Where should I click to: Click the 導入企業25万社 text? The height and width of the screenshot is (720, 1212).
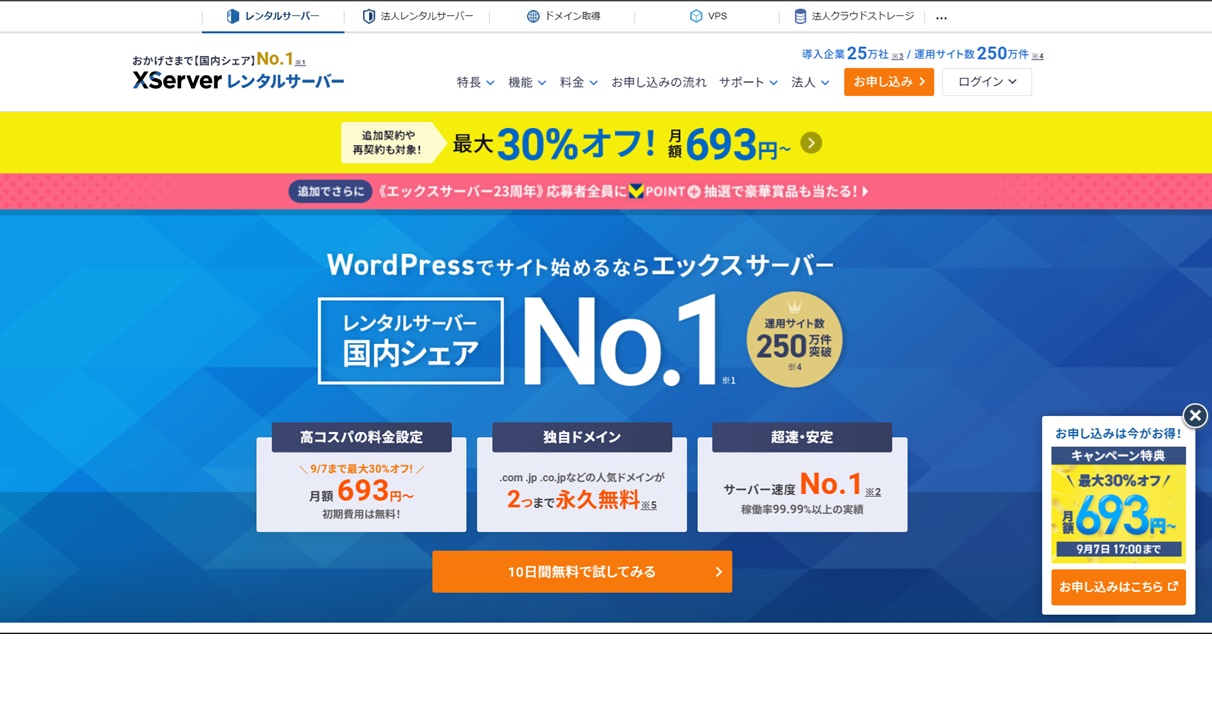[x=845, y=54]
